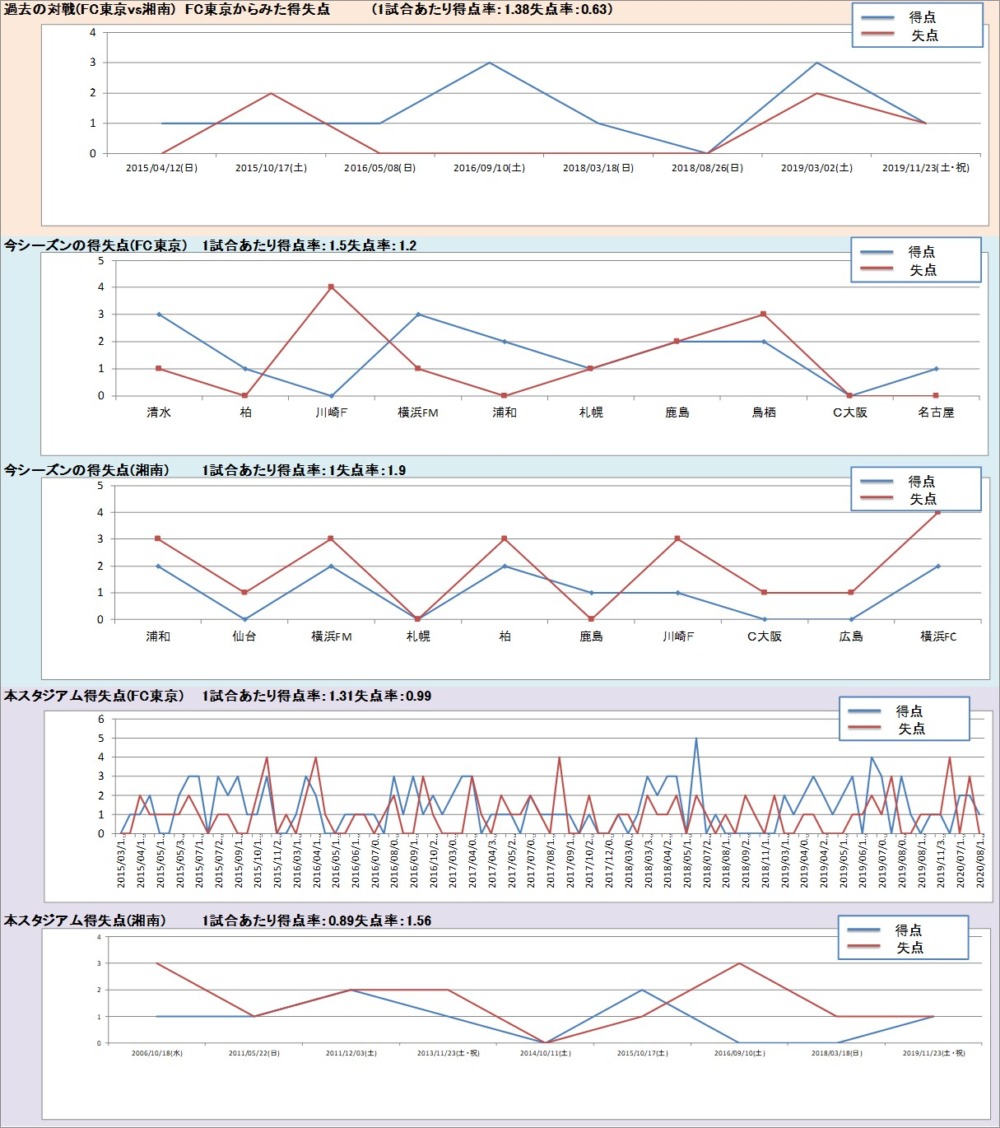This screenshot has width=1000, height=1128.
Task: Click the 2013/11/23(土・祝) axis label
Action: (x=448, y=1053)
